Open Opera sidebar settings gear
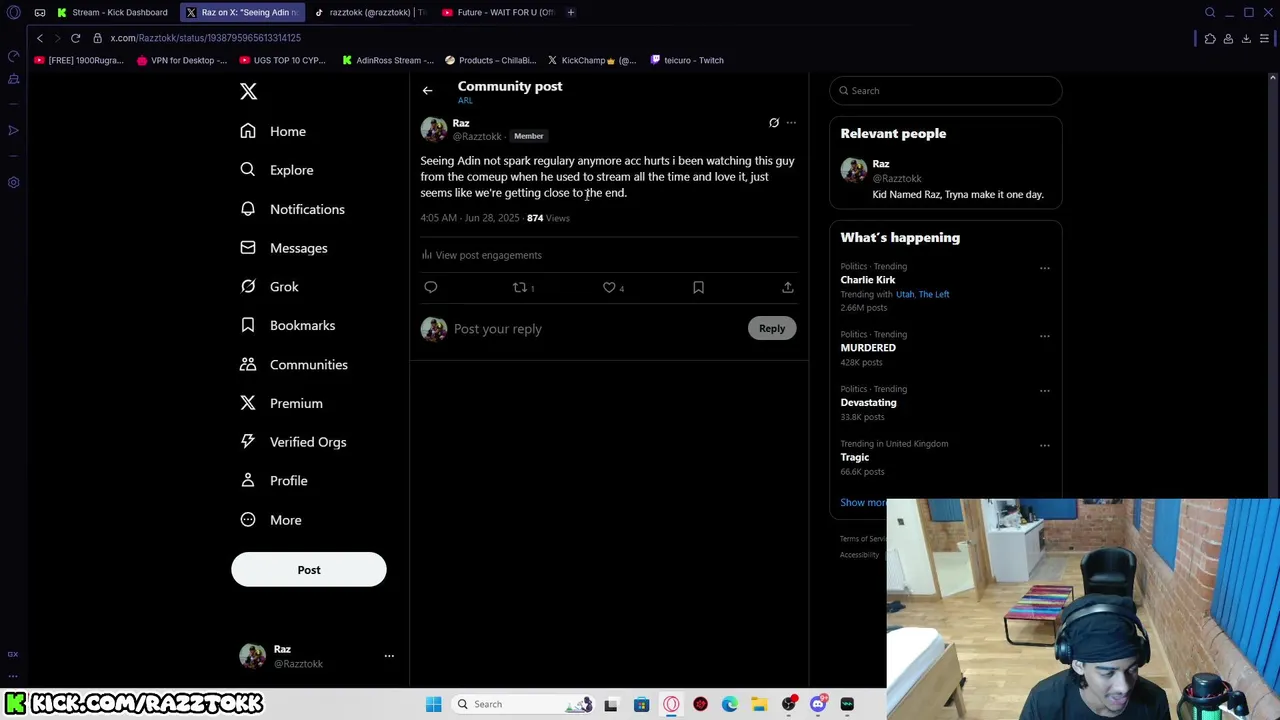This screenshot has height=720, width=1280. click(14, 183)
